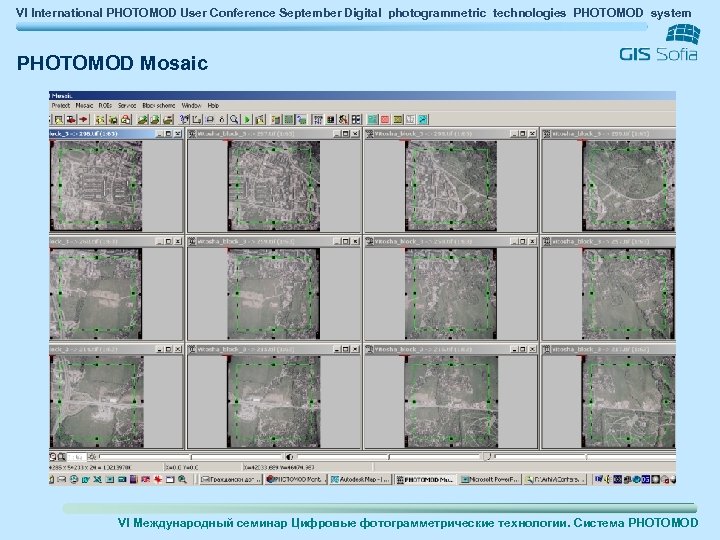Image resolution: width=720 pixels, height=540 pixels.
Task: Click the first green image toolbar icon
Action: pos(142,119)
